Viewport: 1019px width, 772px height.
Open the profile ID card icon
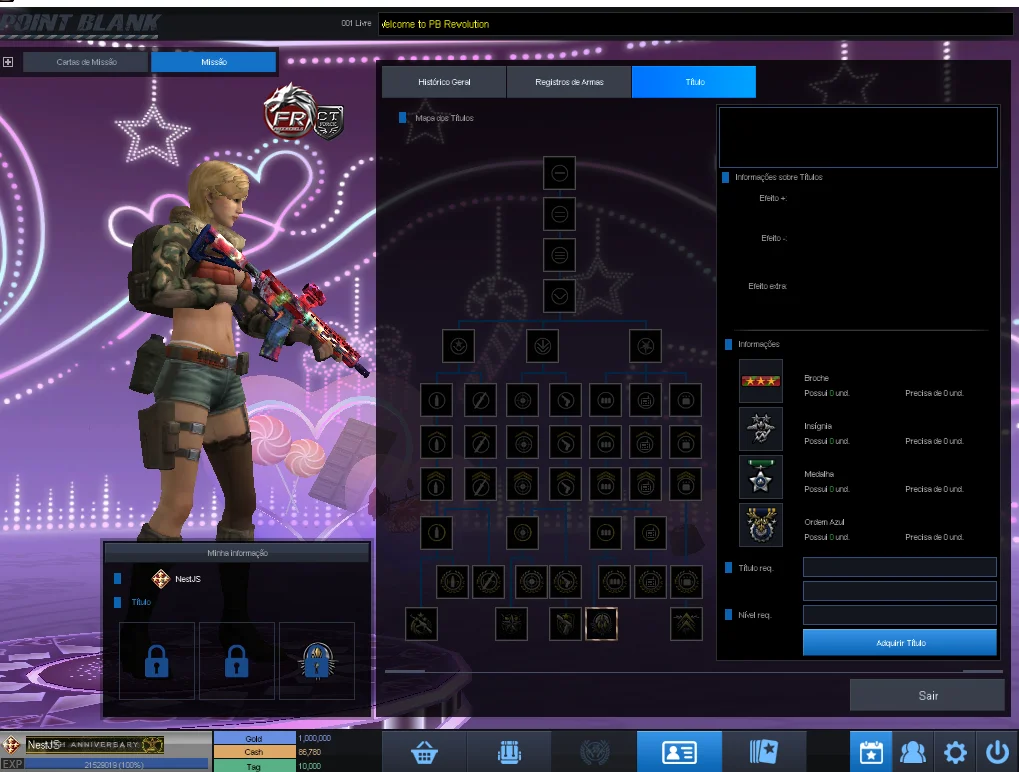[x=679, y=753]
